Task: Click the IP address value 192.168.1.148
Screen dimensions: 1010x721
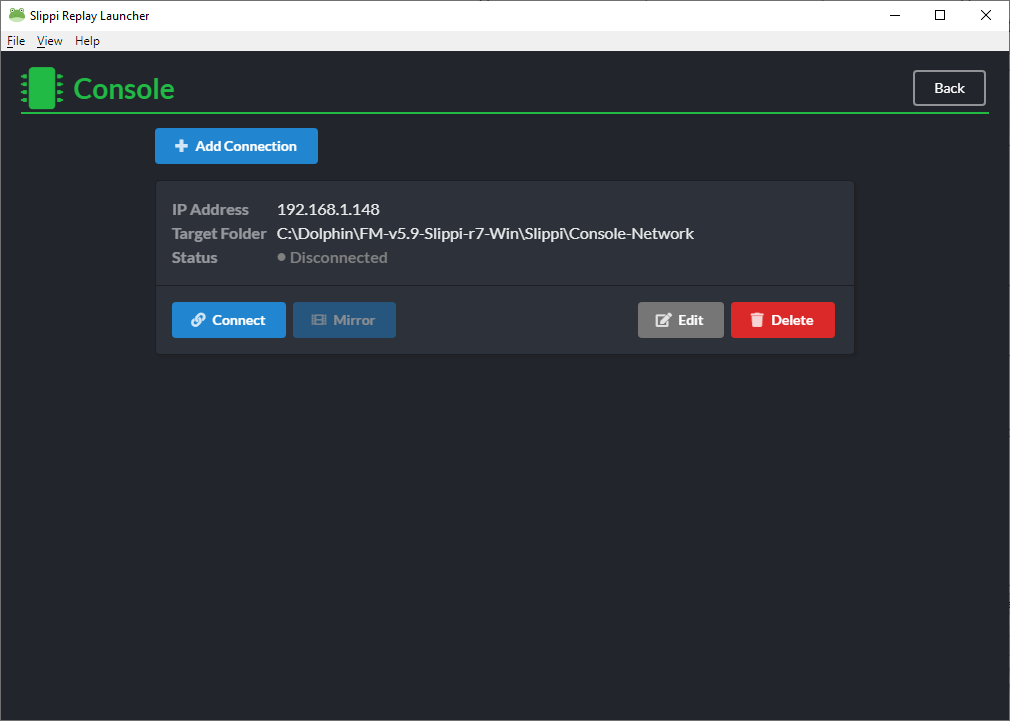Action: [329, 209]
